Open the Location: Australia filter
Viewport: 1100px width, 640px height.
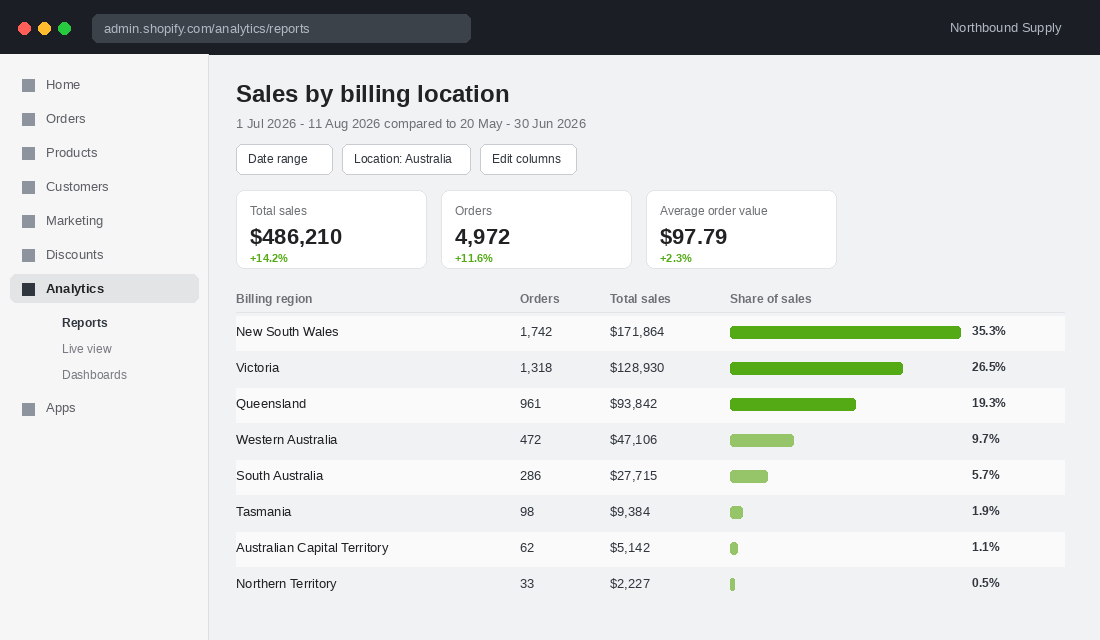click(x=406, y=159)
